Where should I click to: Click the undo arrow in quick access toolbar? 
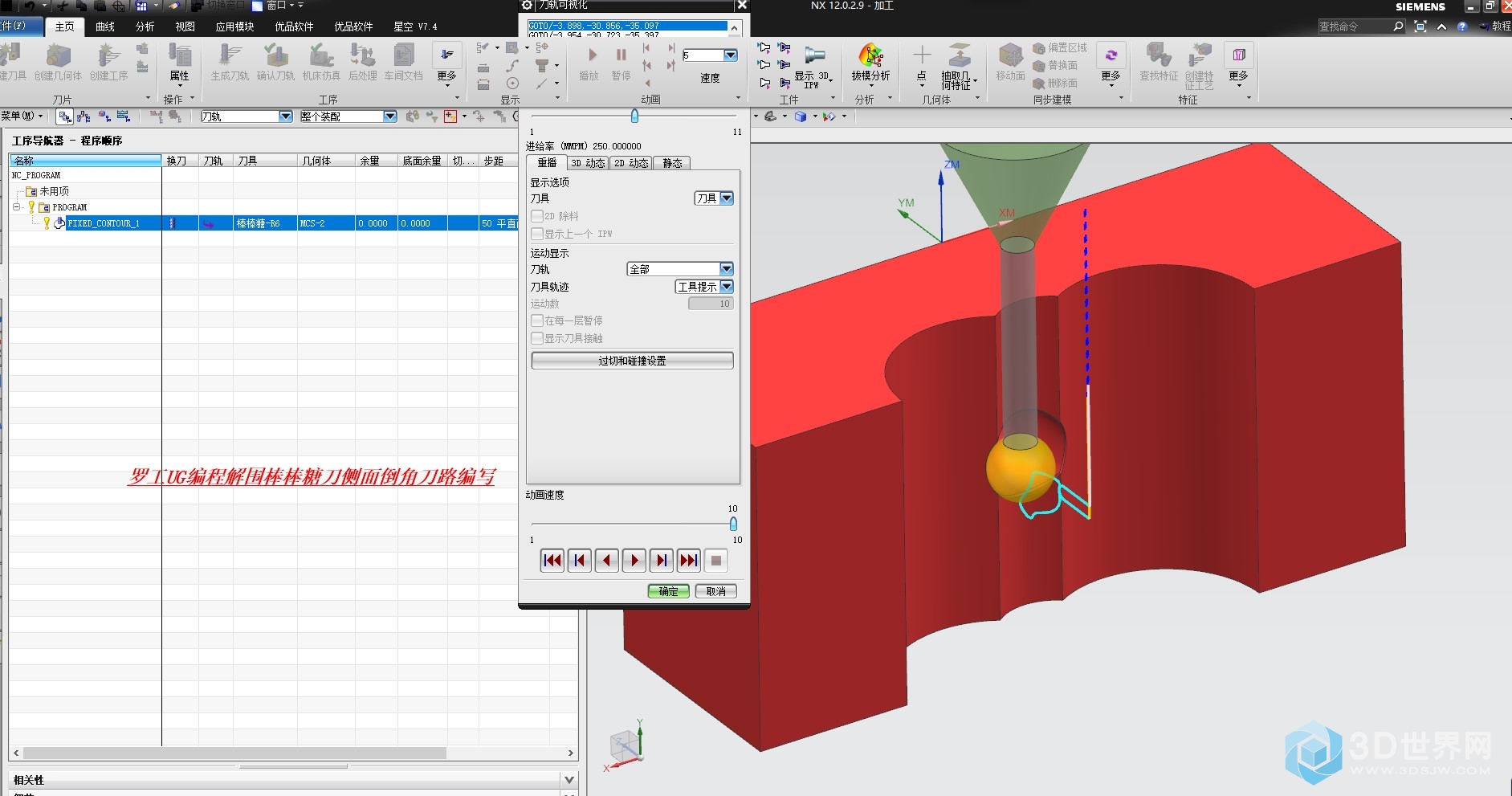(30, 6)
